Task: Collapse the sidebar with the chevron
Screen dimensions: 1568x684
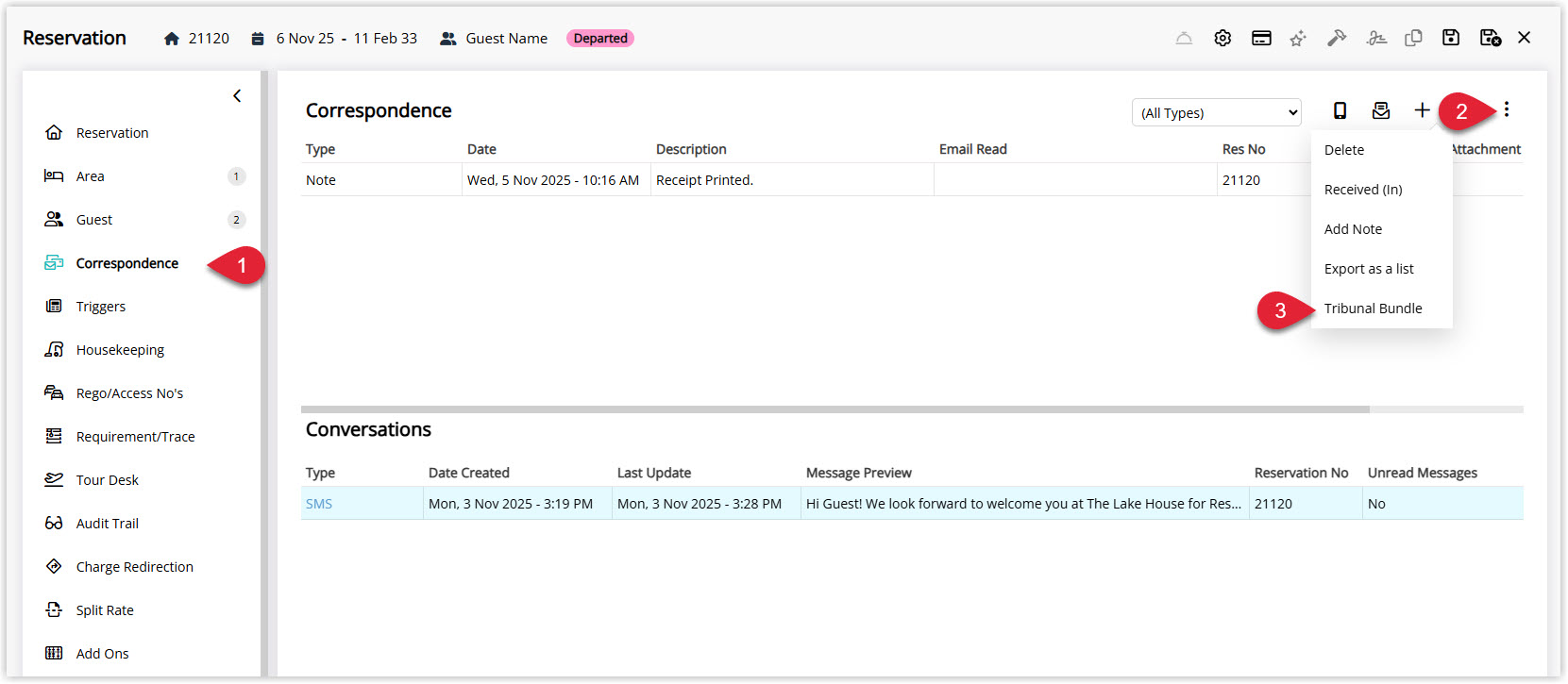Action: (237, 95)
